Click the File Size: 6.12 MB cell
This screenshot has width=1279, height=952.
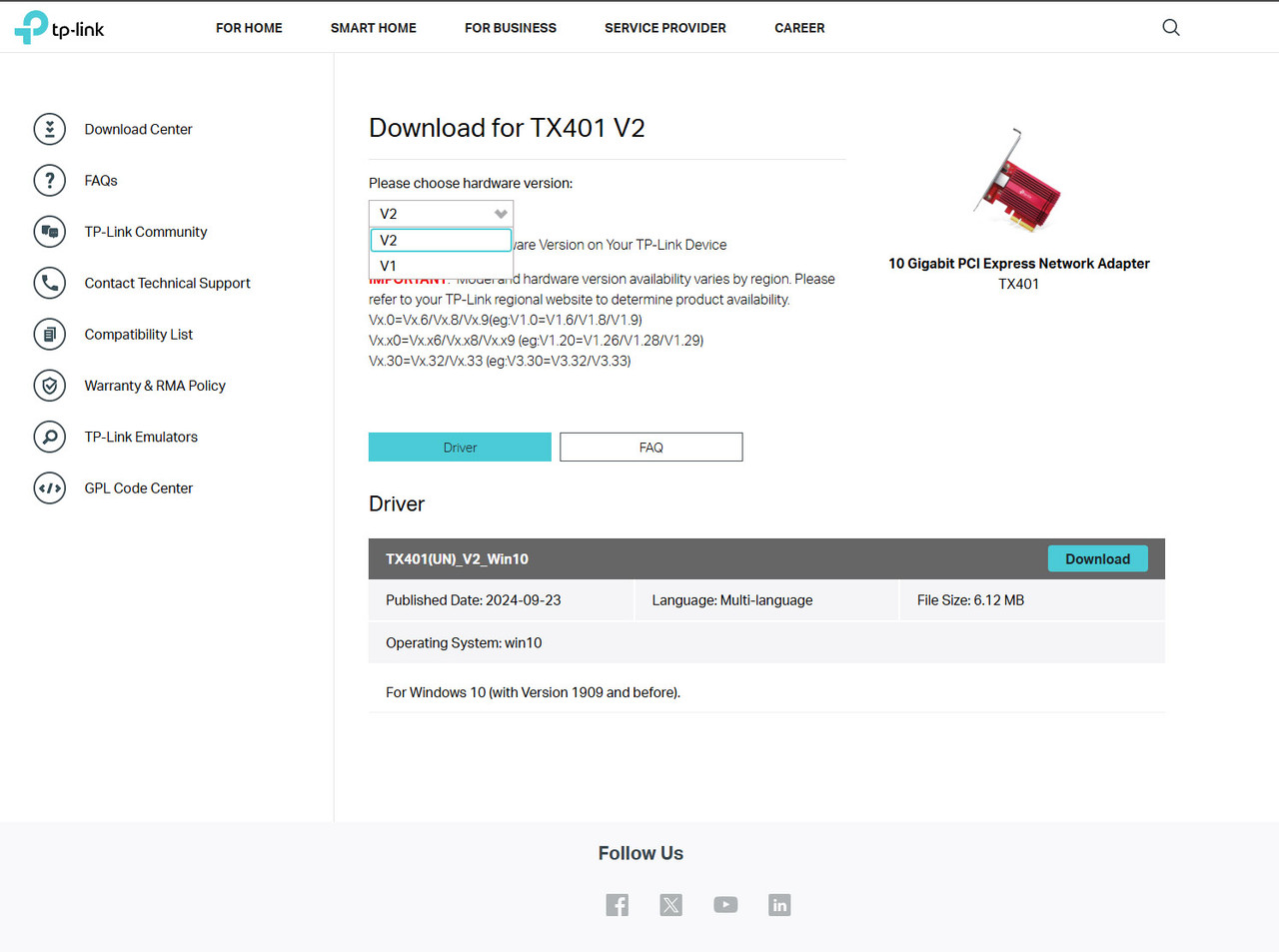coord(1032,600)
